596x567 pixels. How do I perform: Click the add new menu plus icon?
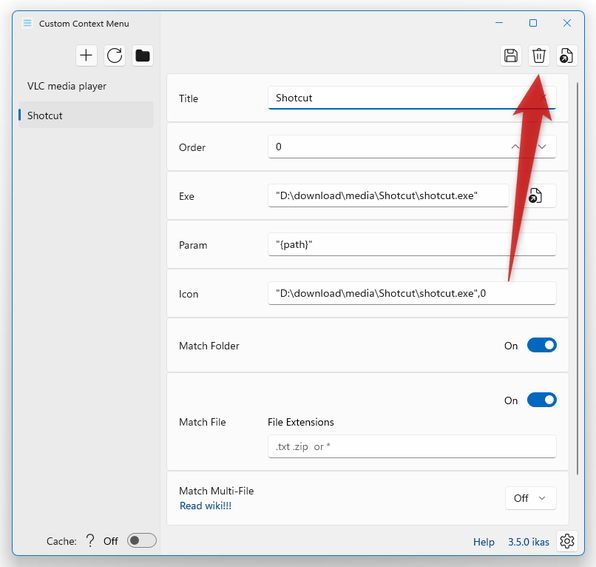click(x=86, y=55)
